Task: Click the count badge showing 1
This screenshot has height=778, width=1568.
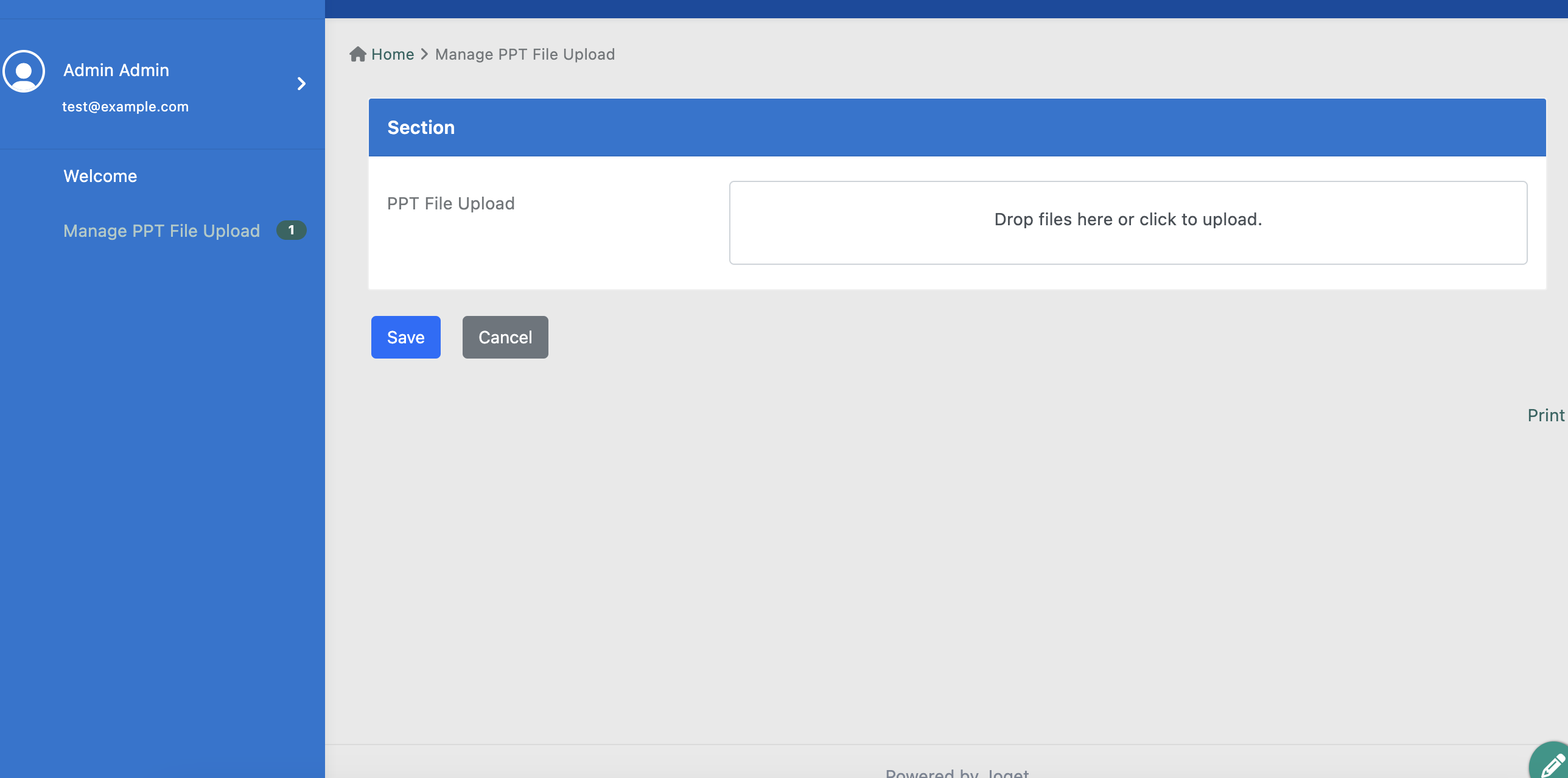Action: pos(291,230)
